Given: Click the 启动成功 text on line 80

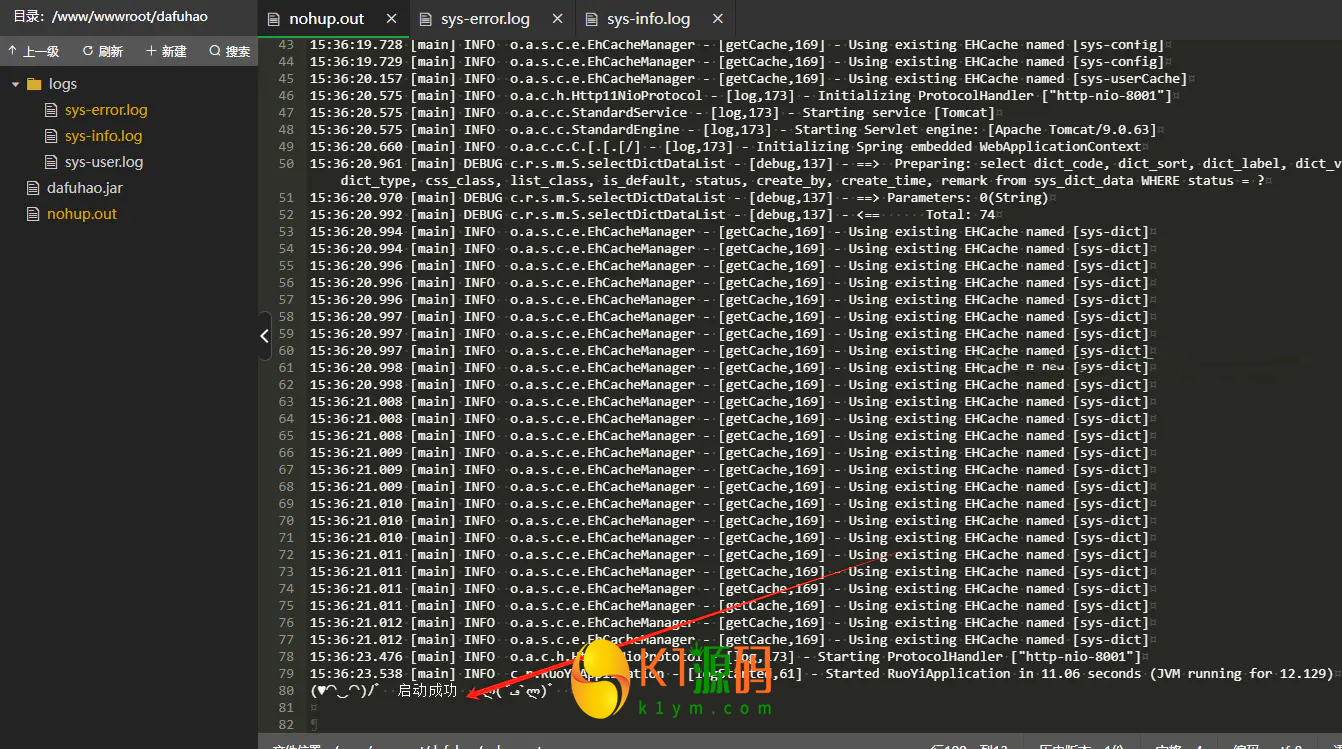Looking at the screenshot, I should coord(427,690).
